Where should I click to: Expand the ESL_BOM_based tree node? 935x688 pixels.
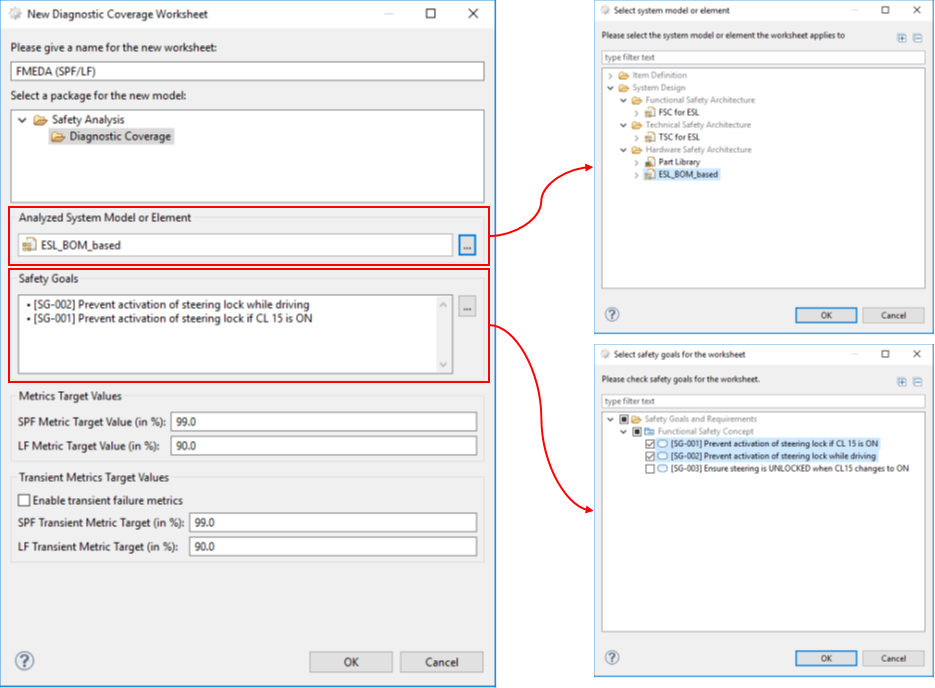[x=636, y=175]
